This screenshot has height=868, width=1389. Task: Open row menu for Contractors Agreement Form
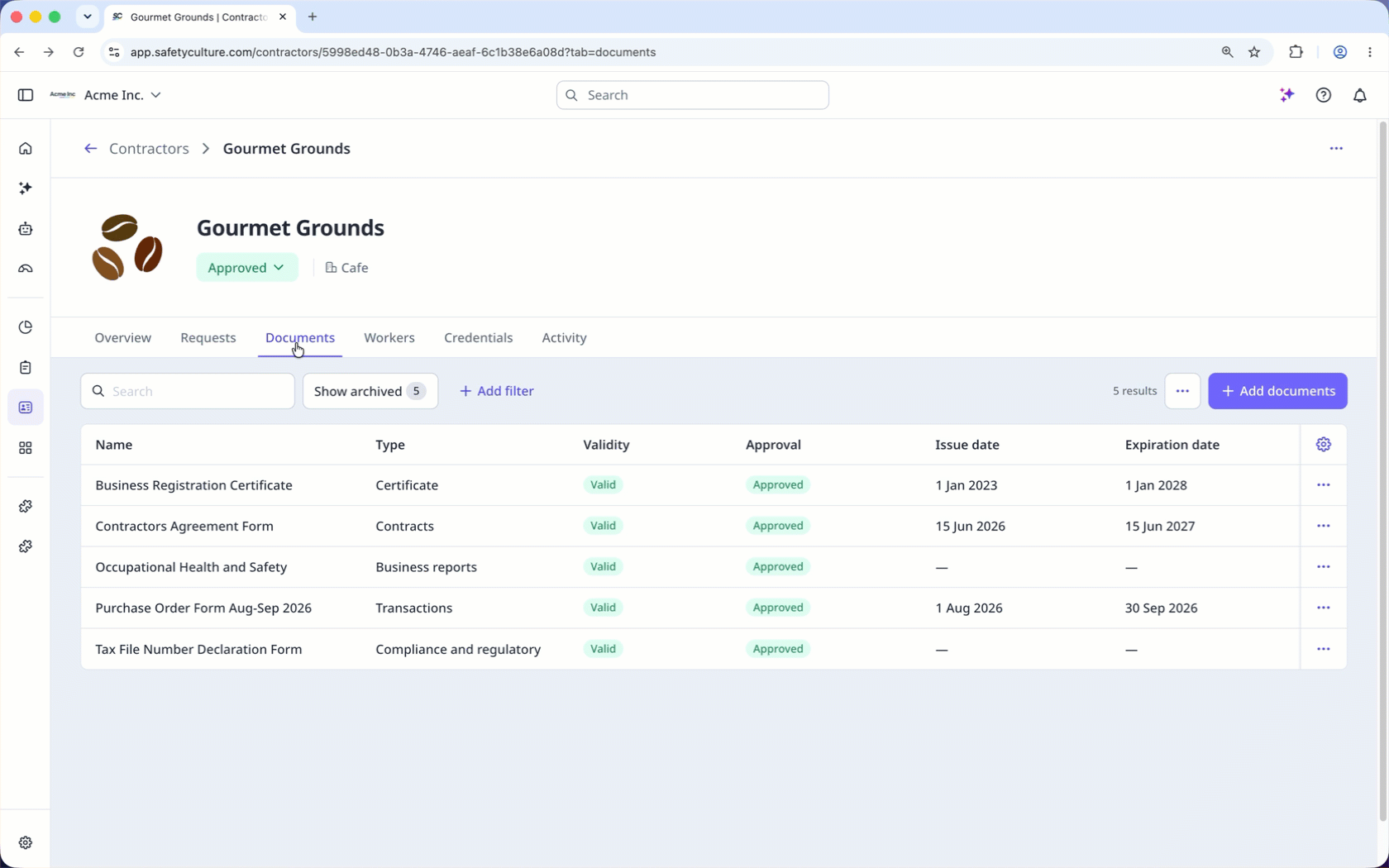click(x=1323, y=526)
